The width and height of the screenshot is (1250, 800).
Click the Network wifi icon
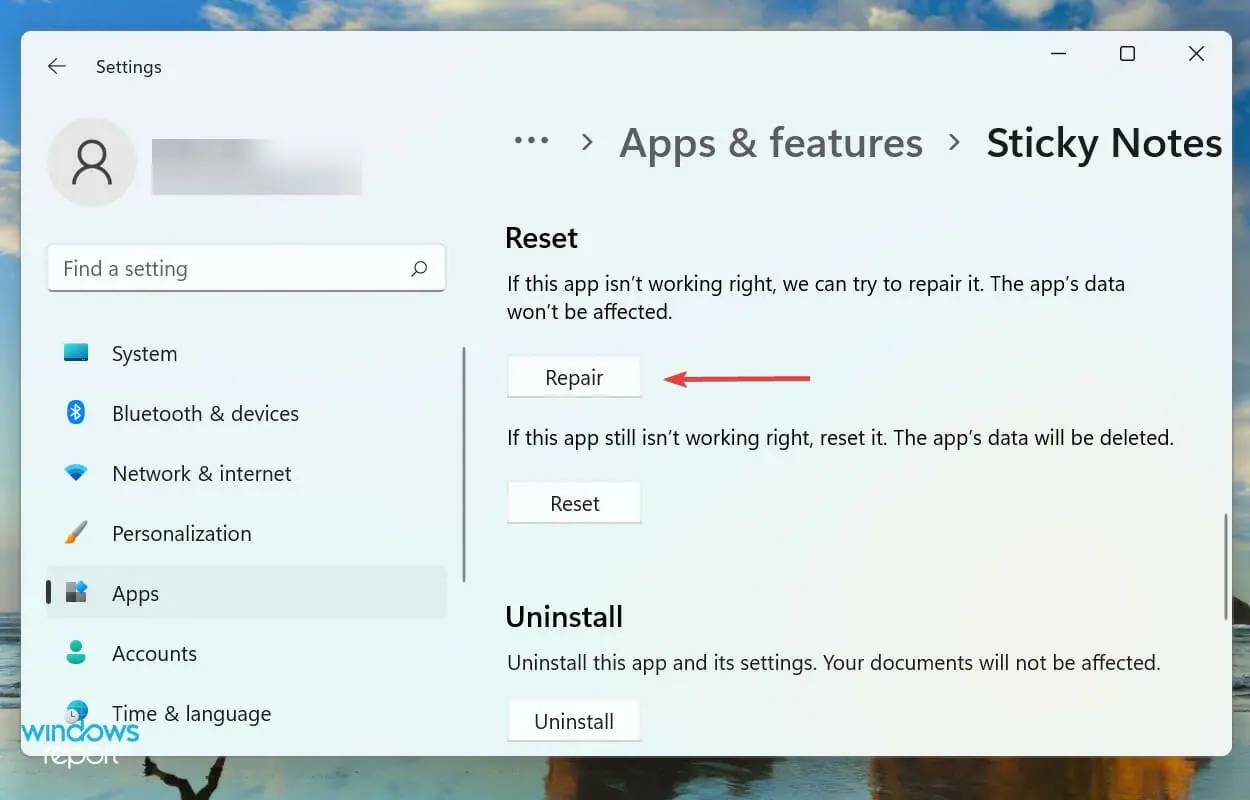(x=76, y=473)
